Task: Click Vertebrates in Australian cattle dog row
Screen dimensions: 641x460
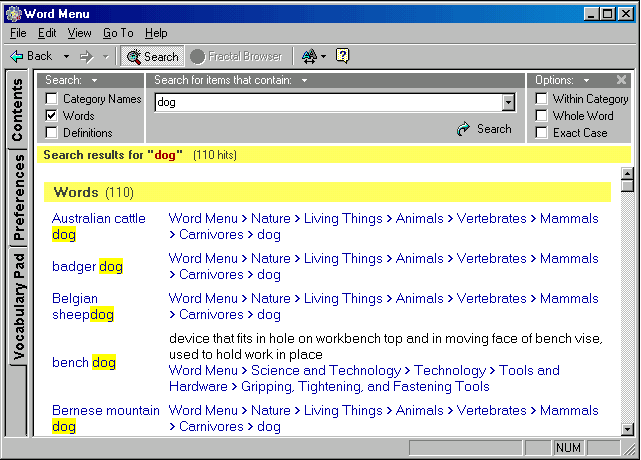Action: [x=491, y=218]
